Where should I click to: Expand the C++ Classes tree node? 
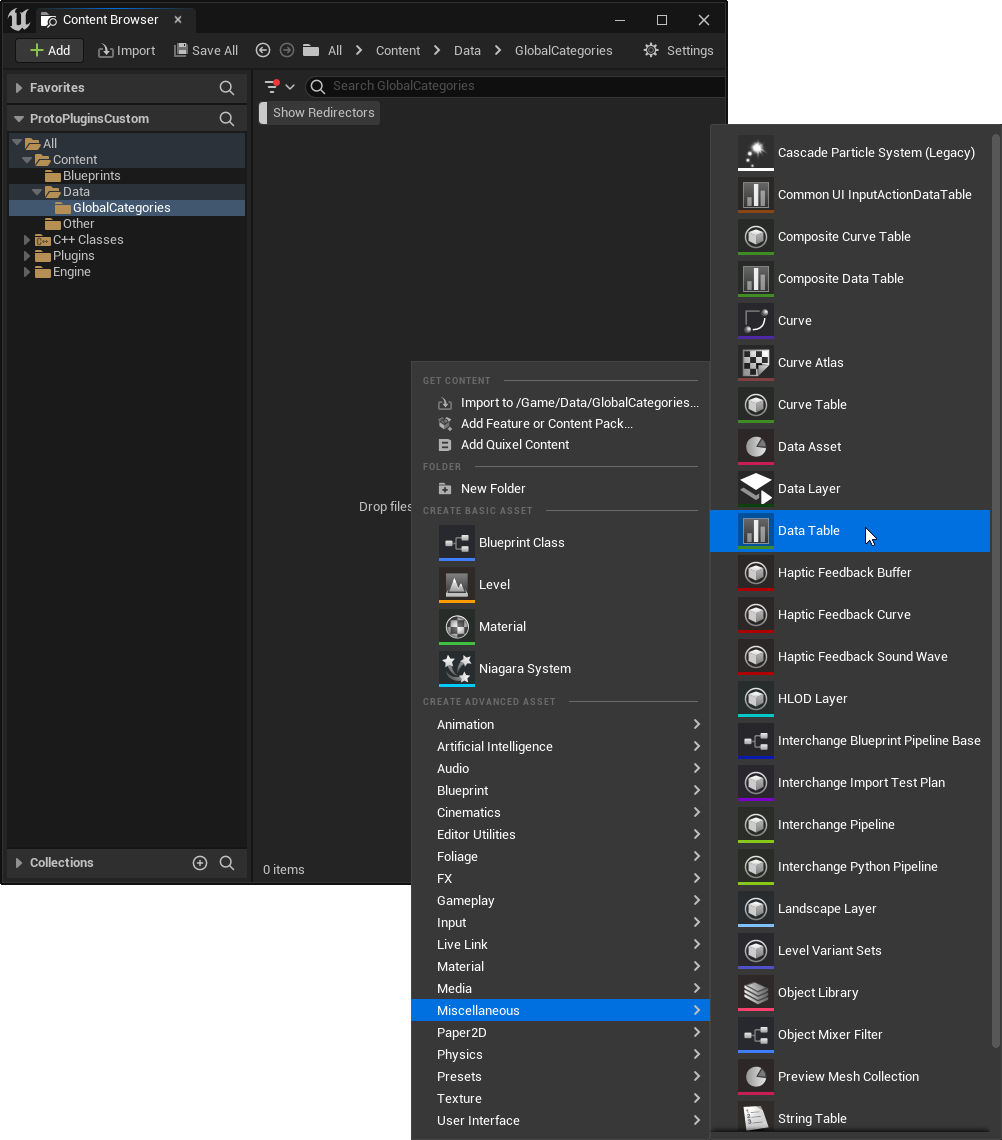[28, 240]
